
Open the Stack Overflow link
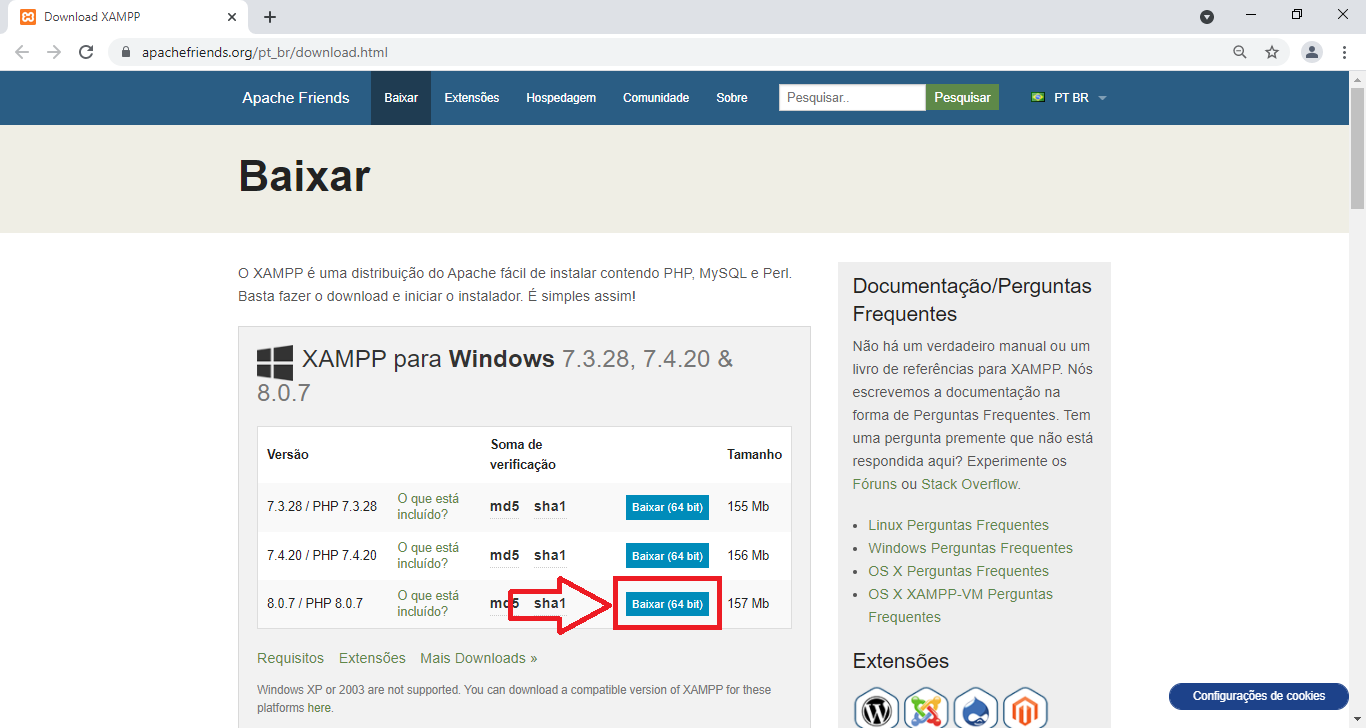969,484
